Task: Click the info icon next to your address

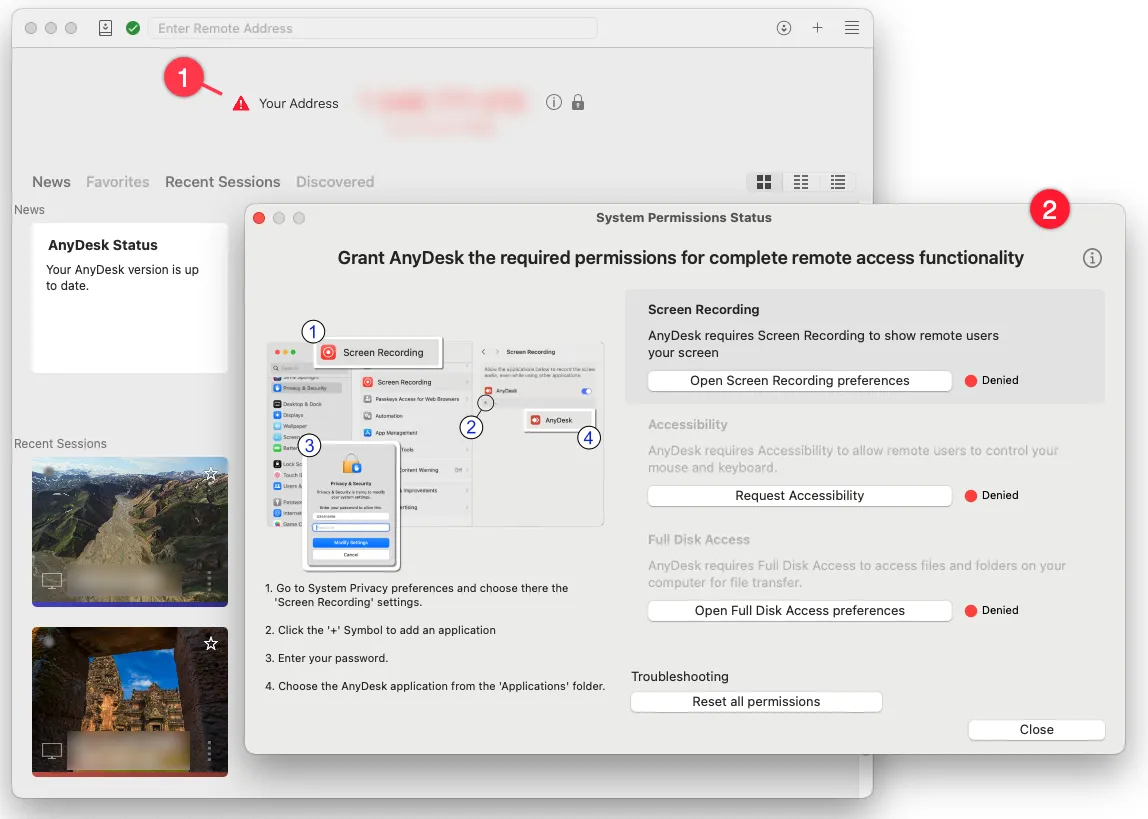Action: coord(554,102)
